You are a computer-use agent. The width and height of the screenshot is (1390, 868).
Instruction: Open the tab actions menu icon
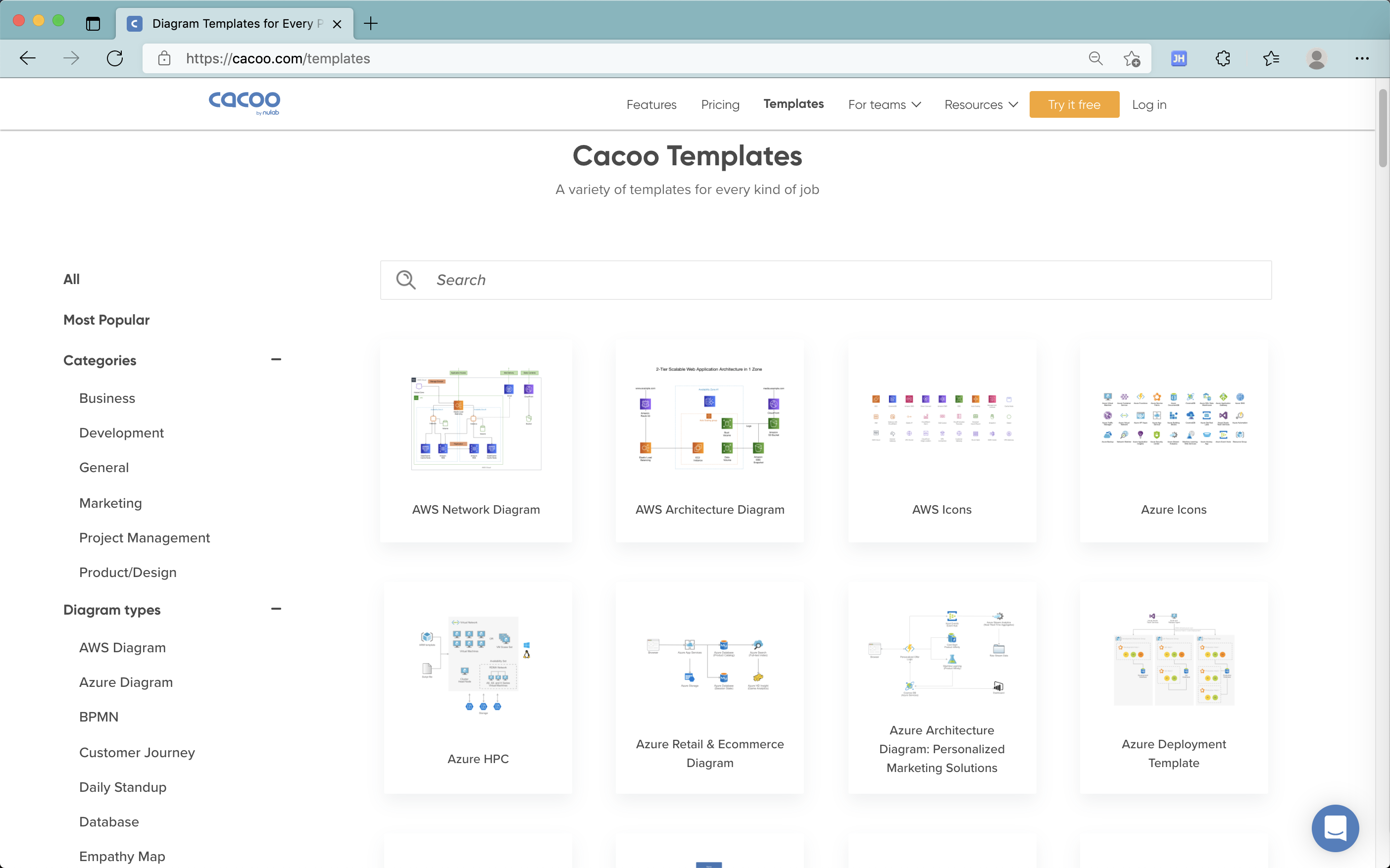pyautogui.click(x=93, y=24)
